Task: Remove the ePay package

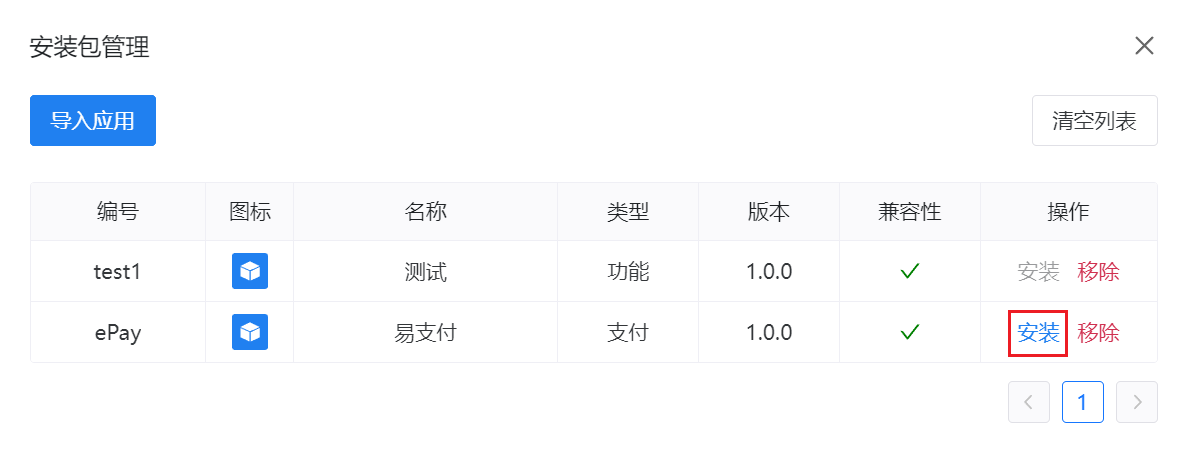Action: (x=1098, y=333)
